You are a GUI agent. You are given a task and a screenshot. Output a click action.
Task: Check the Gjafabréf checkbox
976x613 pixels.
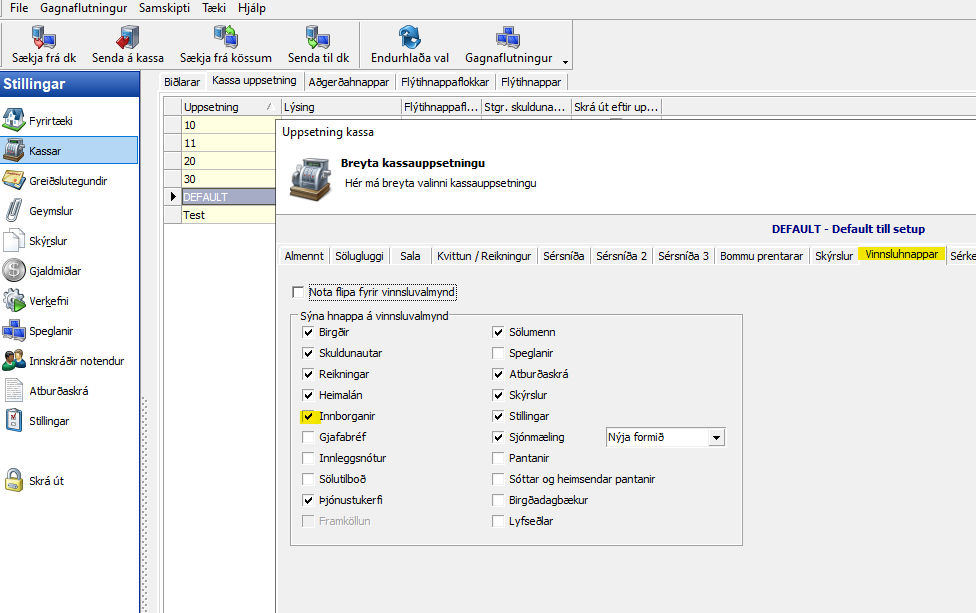[x=308, y=437]
